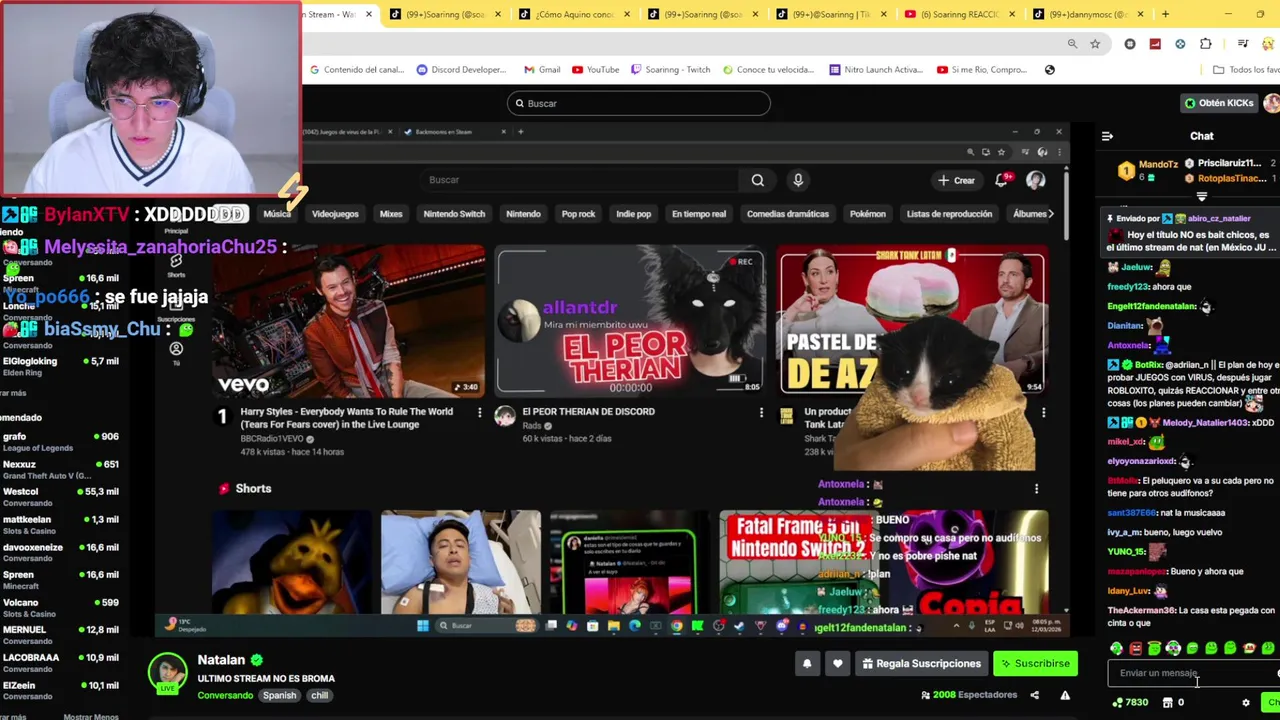The width and height of the screenshot is (1280, 720).
Task: Open LACOBRAAA channel in the sidebar
Action: point(60,663)
